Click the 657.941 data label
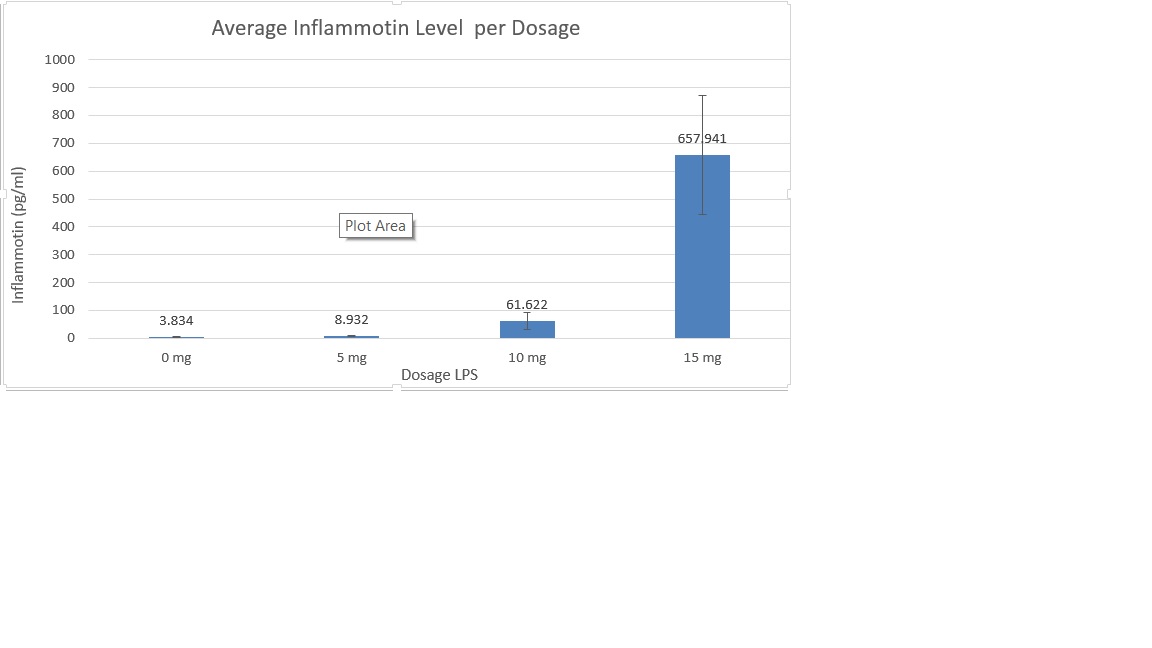Screen dimensions: 1152x648 pos(702,139)
